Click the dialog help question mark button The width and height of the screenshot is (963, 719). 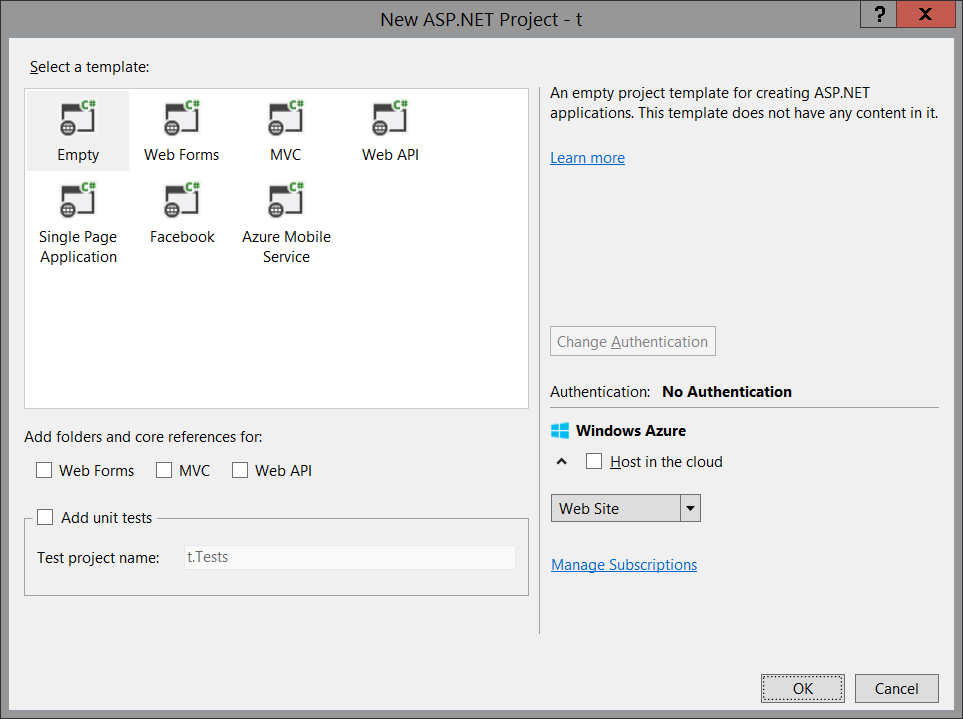(880, 15)
